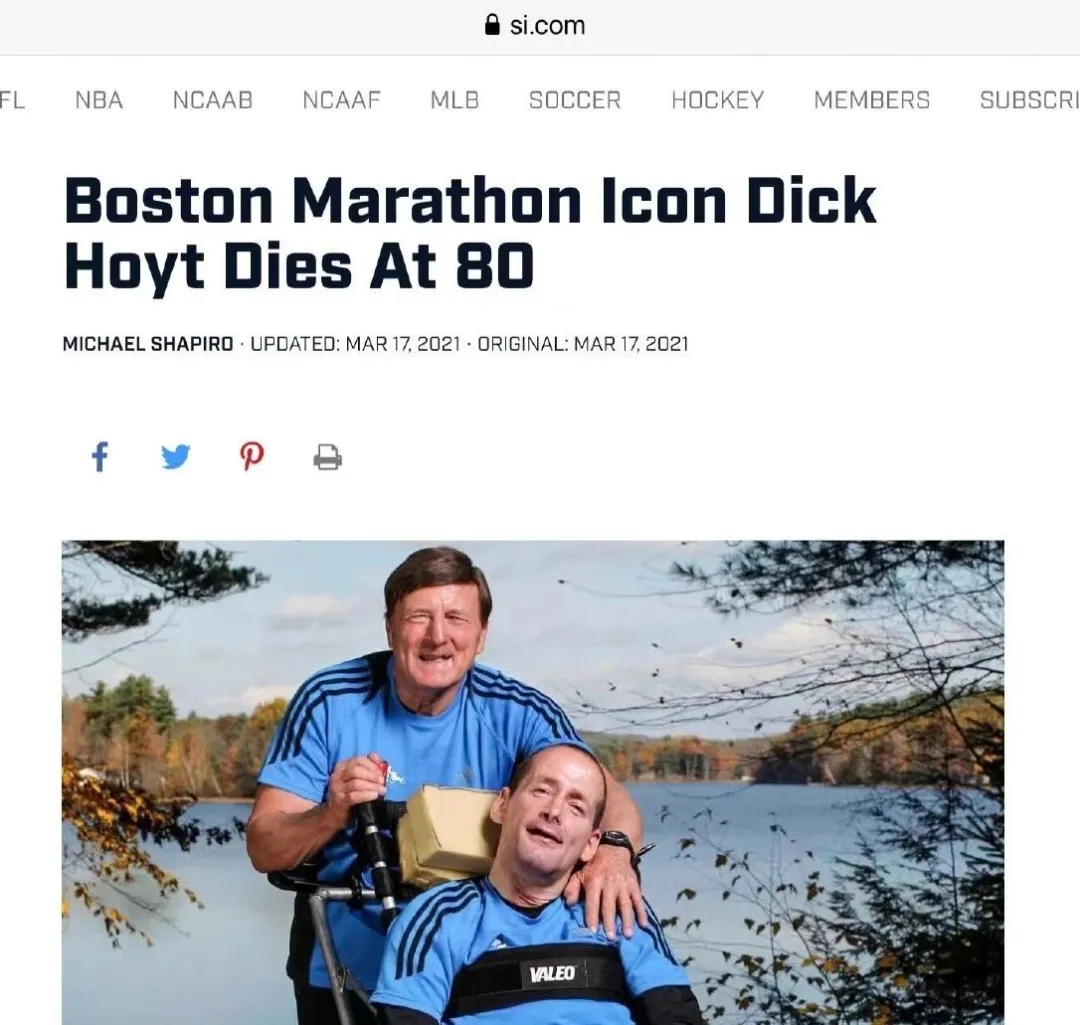Go to NCAAF menu item
This screenshot has height=1025, width=1080.
[x=342, y=100]
